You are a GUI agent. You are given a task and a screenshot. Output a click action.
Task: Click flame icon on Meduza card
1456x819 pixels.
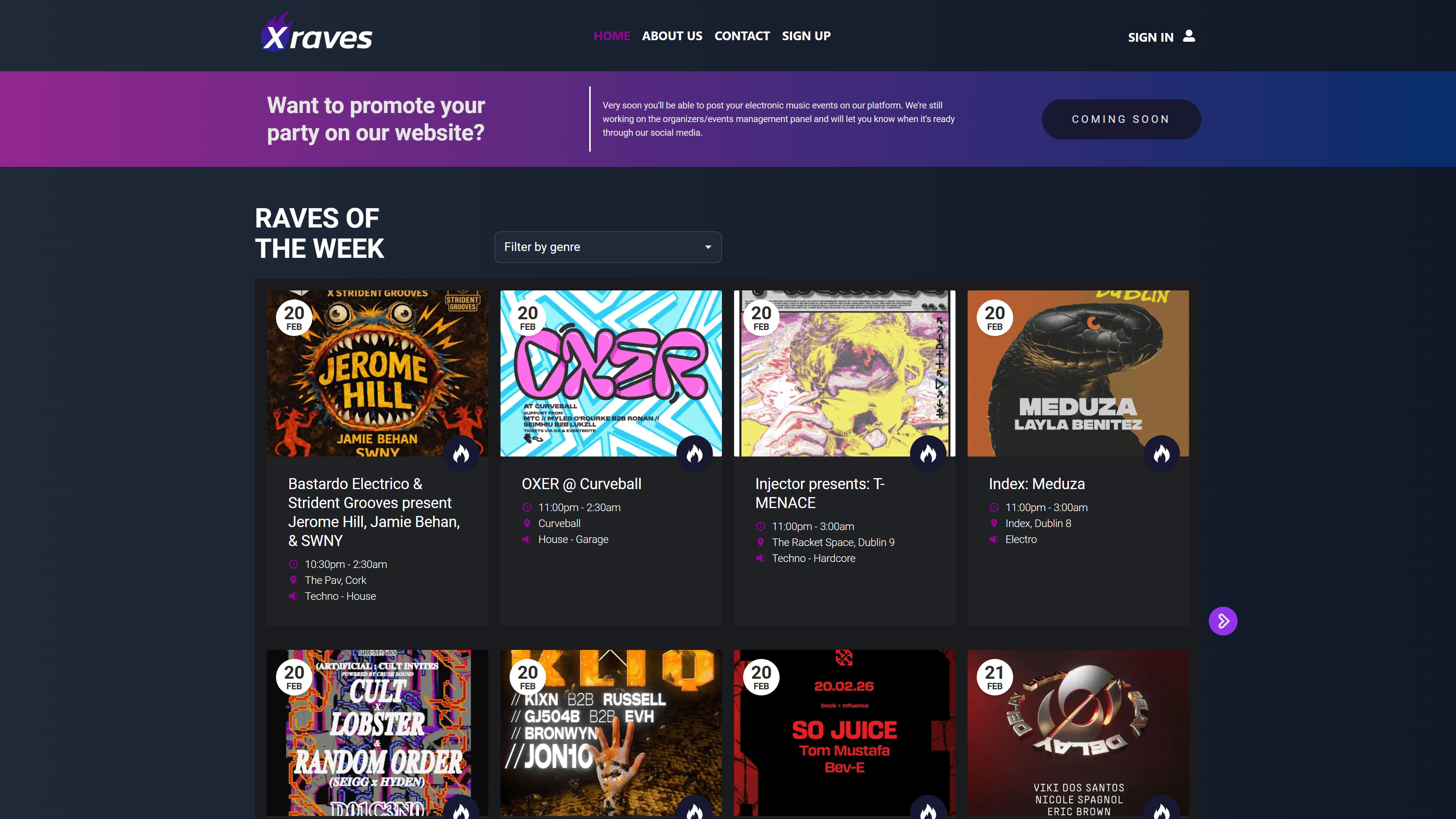pos(1161,453)
